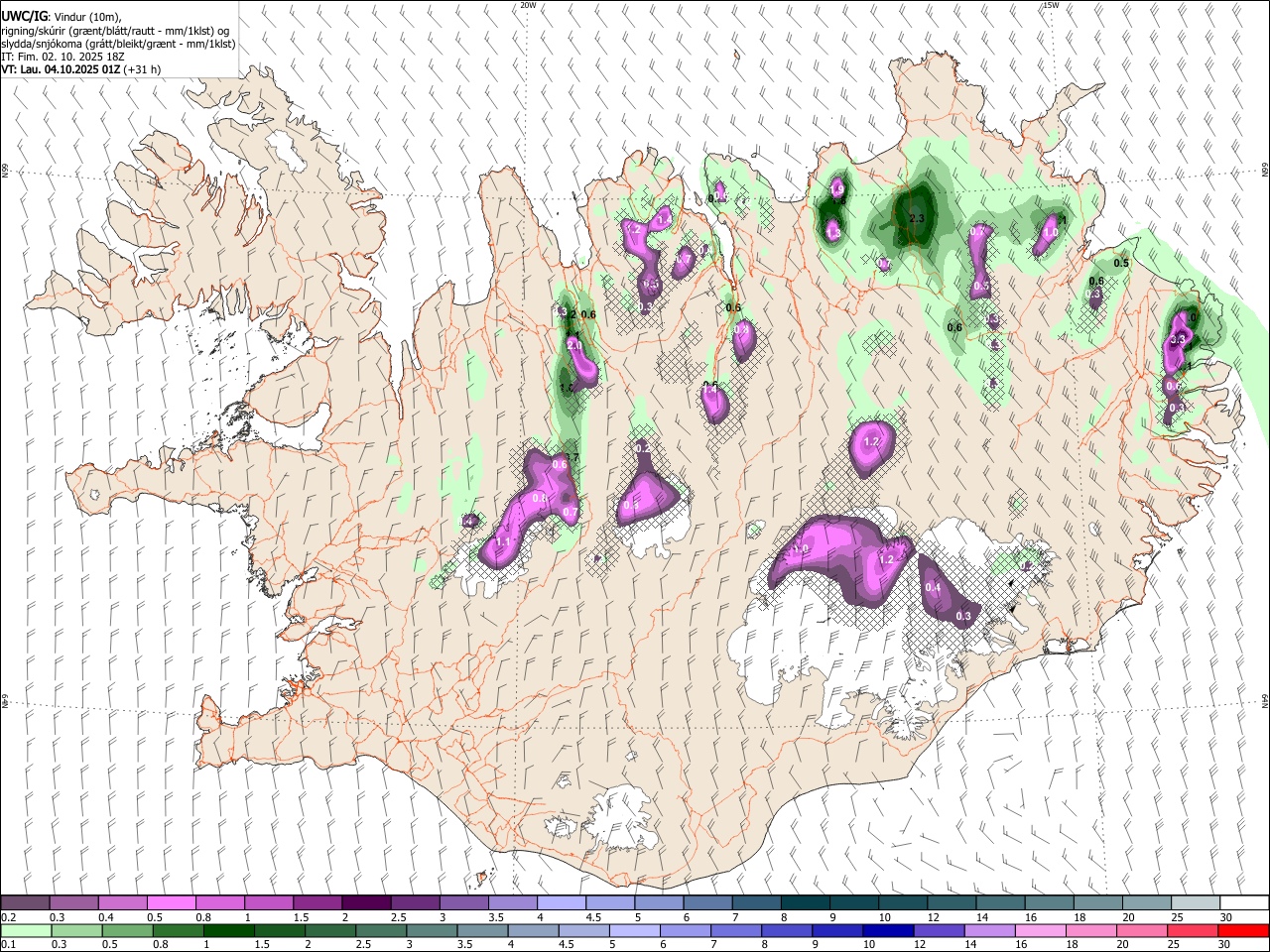Pick the light gray 25 swatch in snow scale
Screen dimensions: 1270x952
[1196, 902]
